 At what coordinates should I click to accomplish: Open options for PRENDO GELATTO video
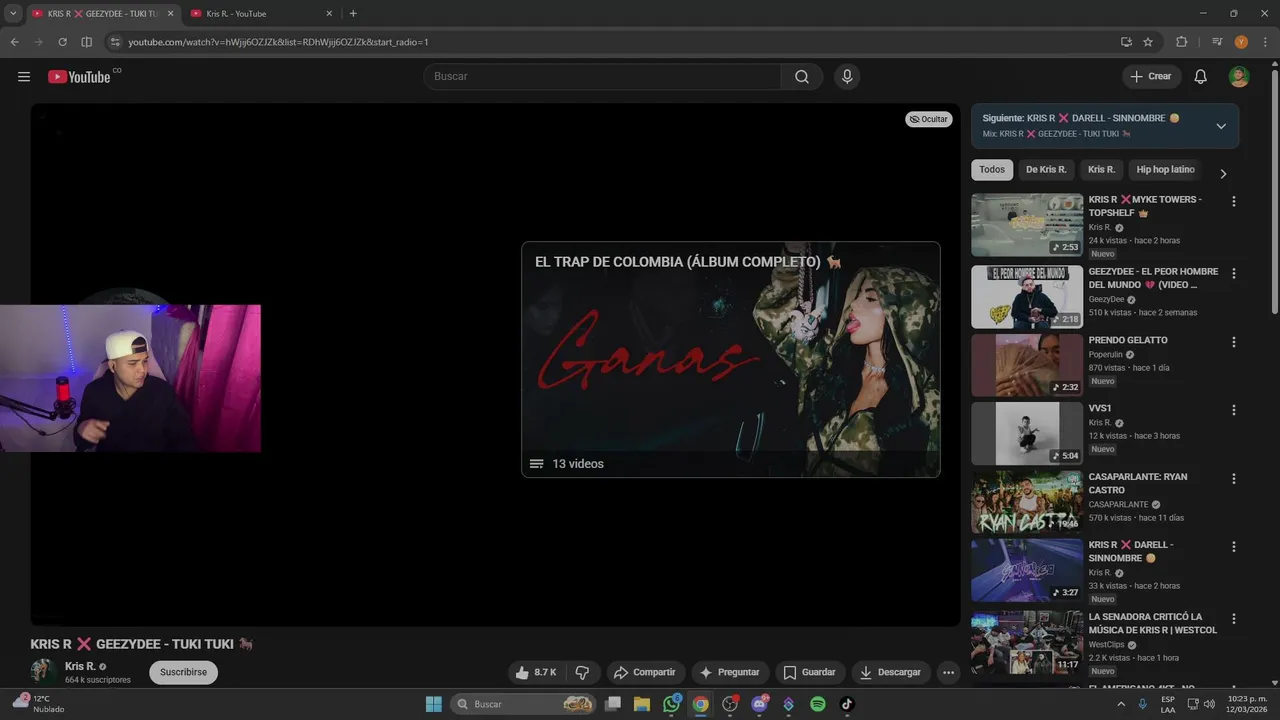[1233, 342]
